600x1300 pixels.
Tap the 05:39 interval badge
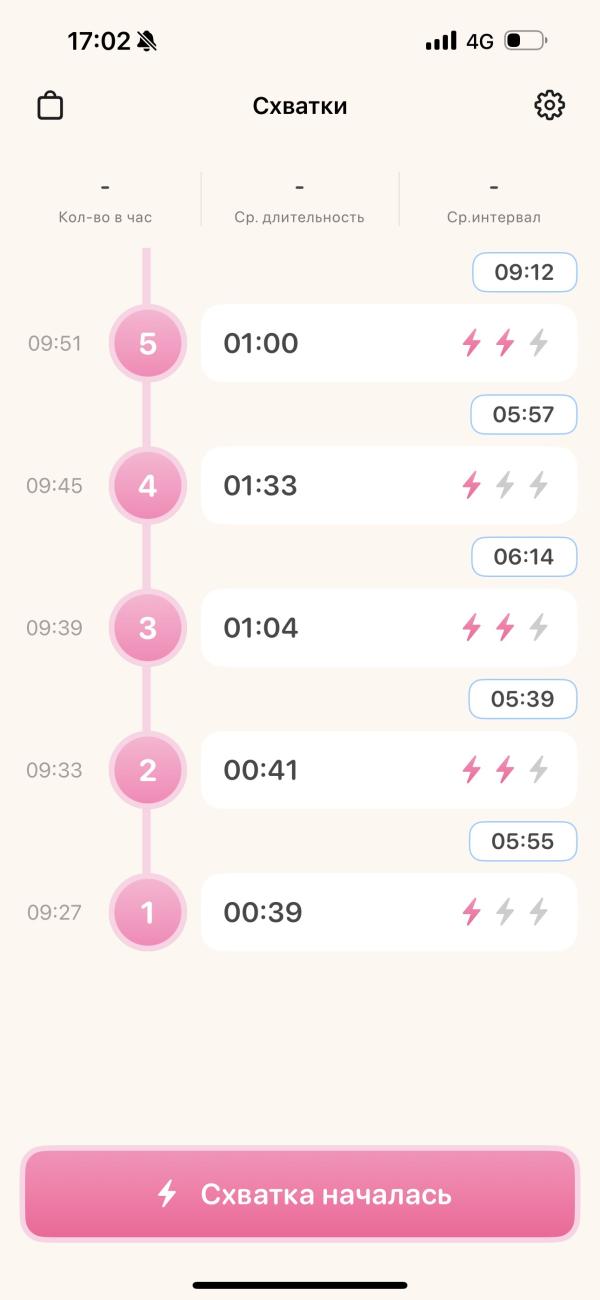click(x=524, y=699)
